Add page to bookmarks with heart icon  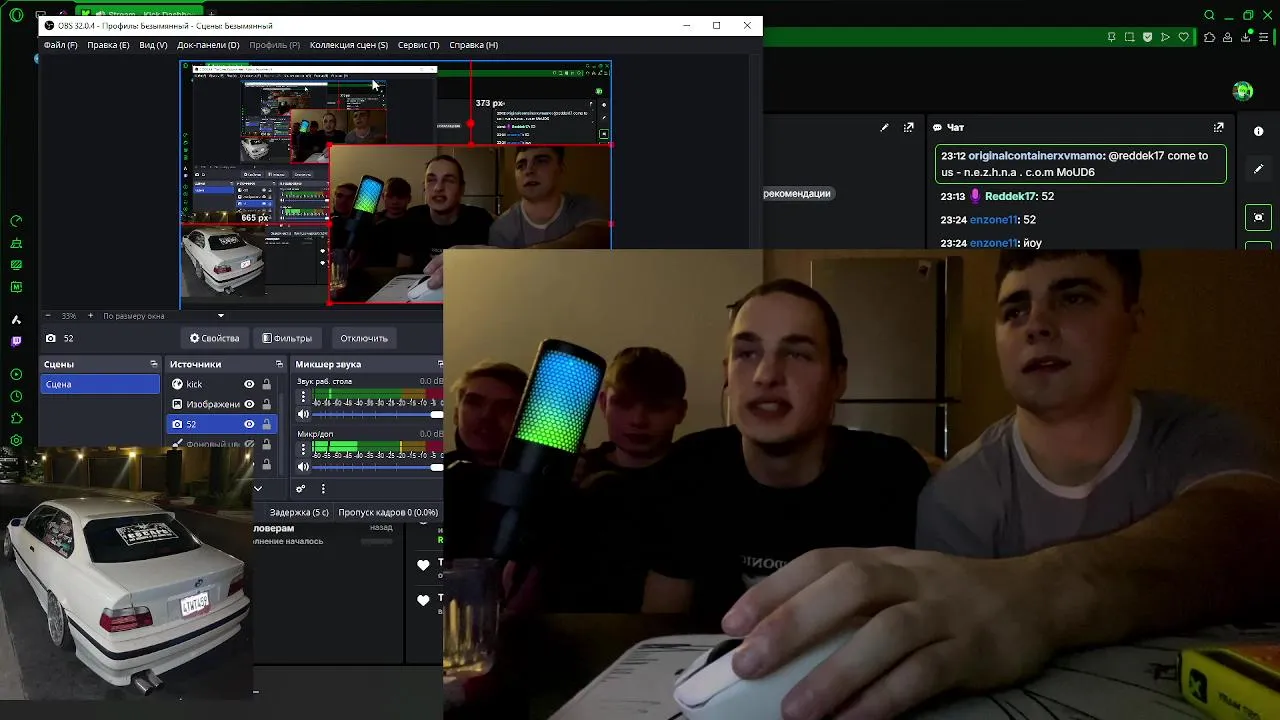coord(1184,37)
